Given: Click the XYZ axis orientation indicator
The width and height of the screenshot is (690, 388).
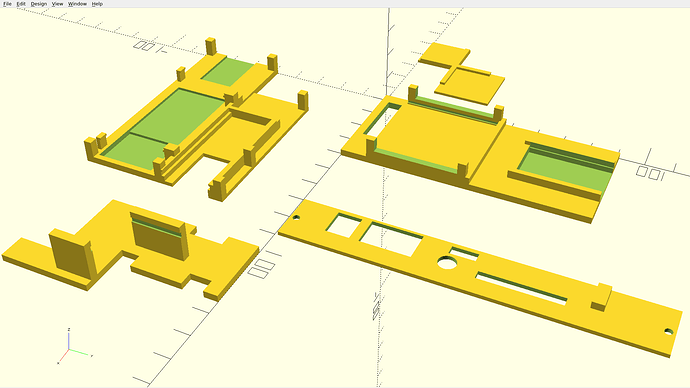Looking at the screenshot, I should click(73, 347).
